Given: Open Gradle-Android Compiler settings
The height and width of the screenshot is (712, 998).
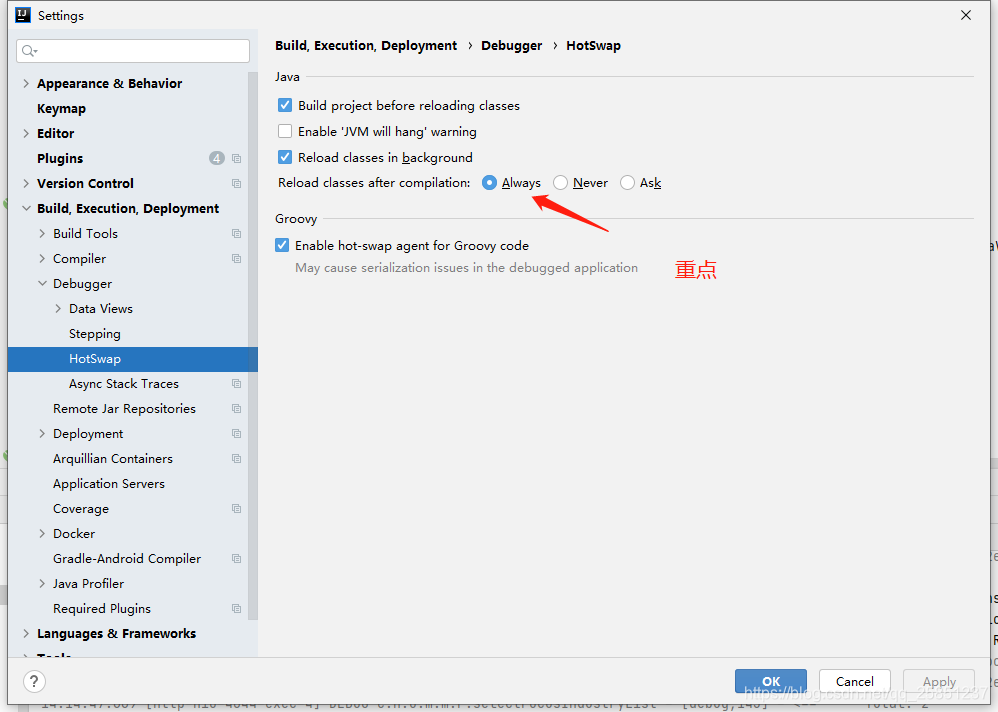Looking at the screenshot, I should (127, 559).
